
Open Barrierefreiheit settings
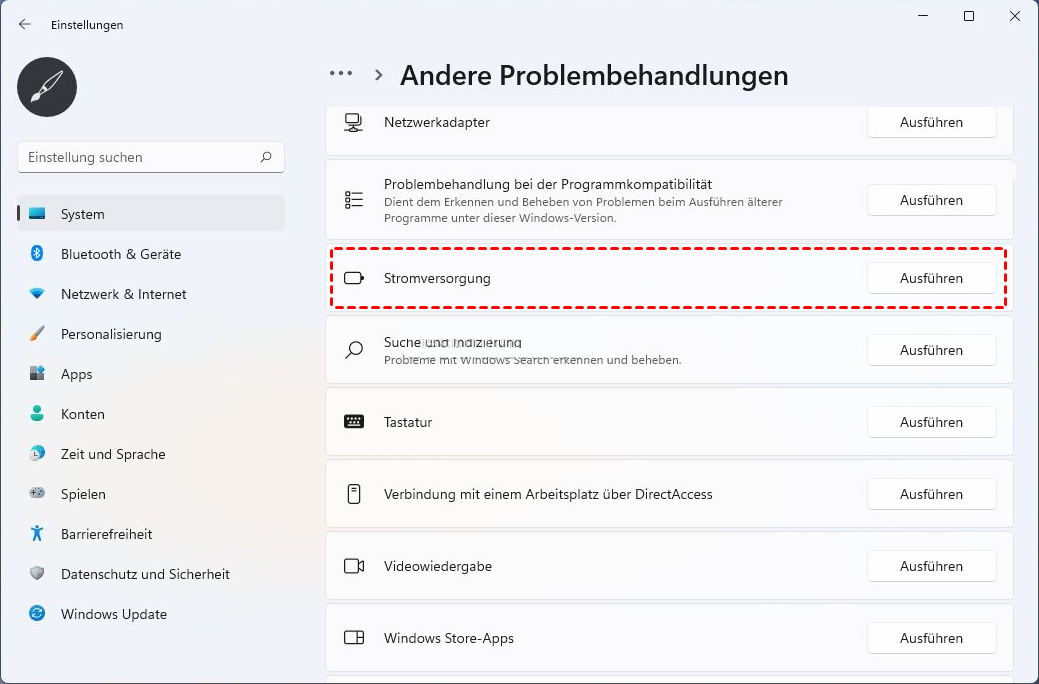[x=151, y=534]
